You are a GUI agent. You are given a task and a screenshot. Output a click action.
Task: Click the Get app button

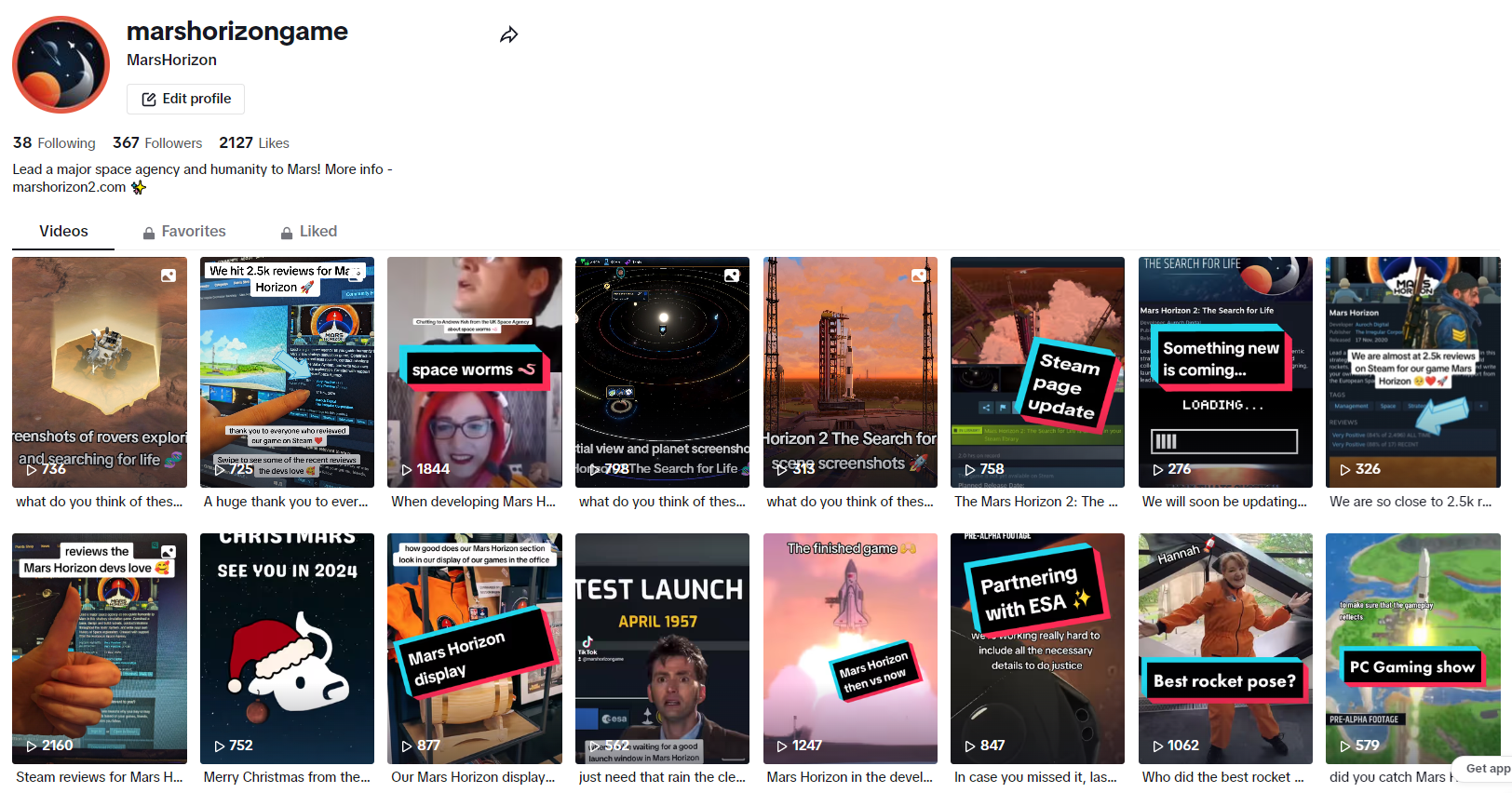point(1487,769)
